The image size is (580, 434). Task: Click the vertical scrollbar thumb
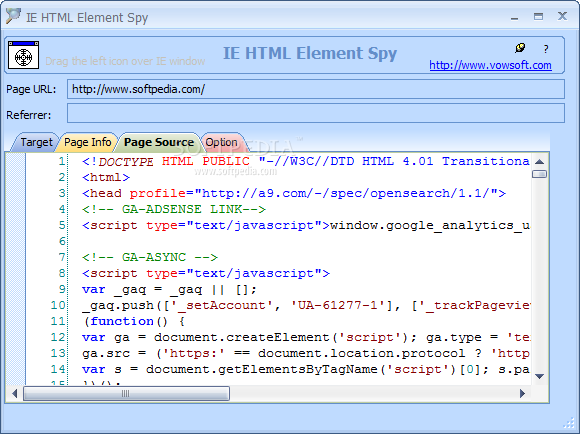tap(539, 174)
